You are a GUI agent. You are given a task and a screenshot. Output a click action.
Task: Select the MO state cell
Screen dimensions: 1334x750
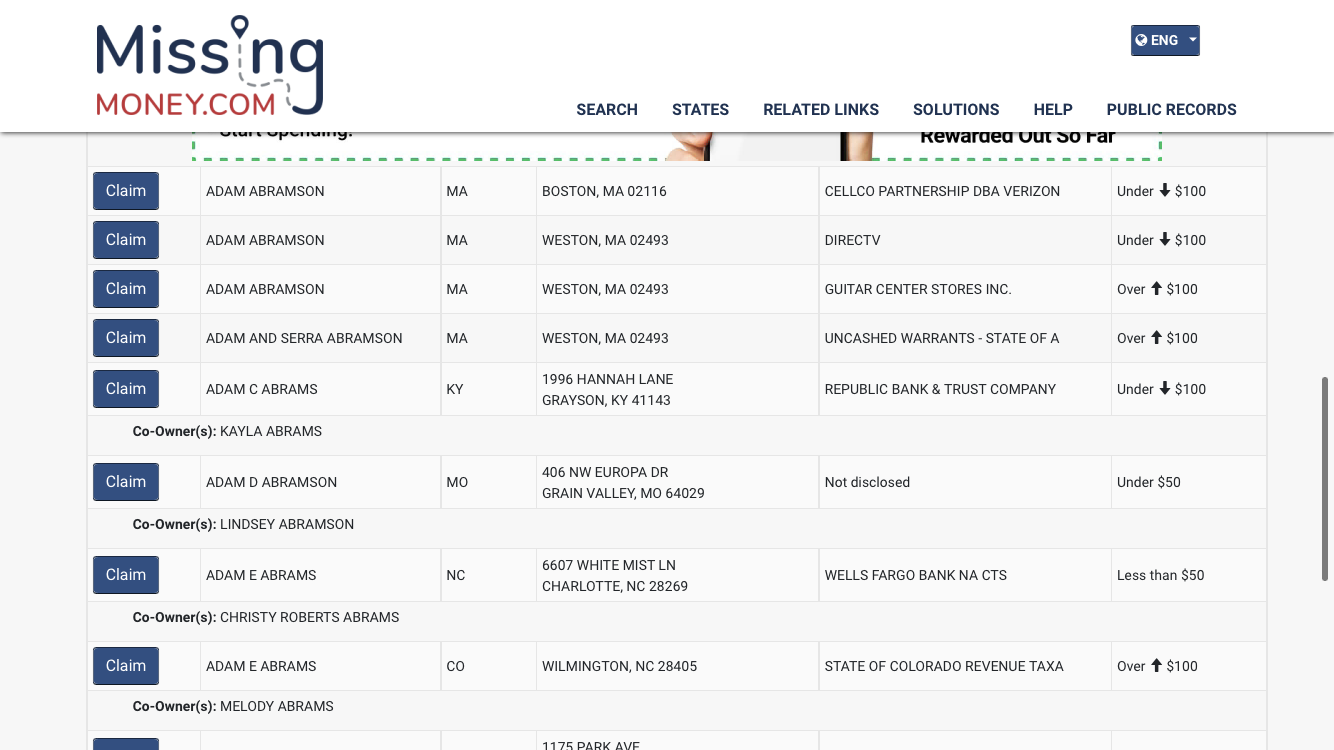point(488,482)
